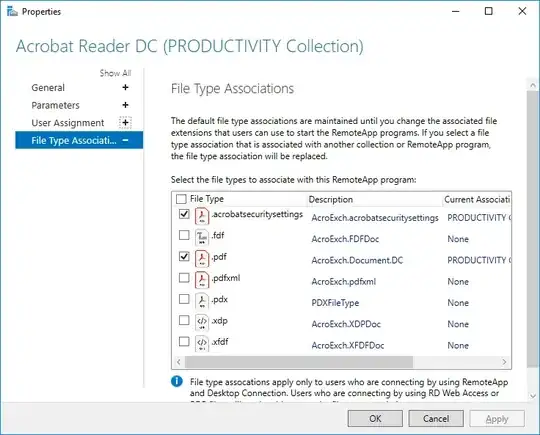The width and height of the screenshot is (540, 435).
Task: Click the .xfdf file type icon
Action: [202, 343]
